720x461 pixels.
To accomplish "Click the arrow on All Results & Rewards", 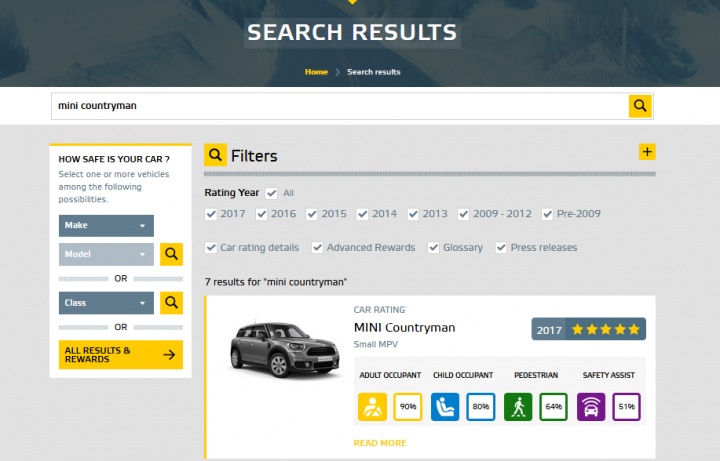I will point(169,354).
